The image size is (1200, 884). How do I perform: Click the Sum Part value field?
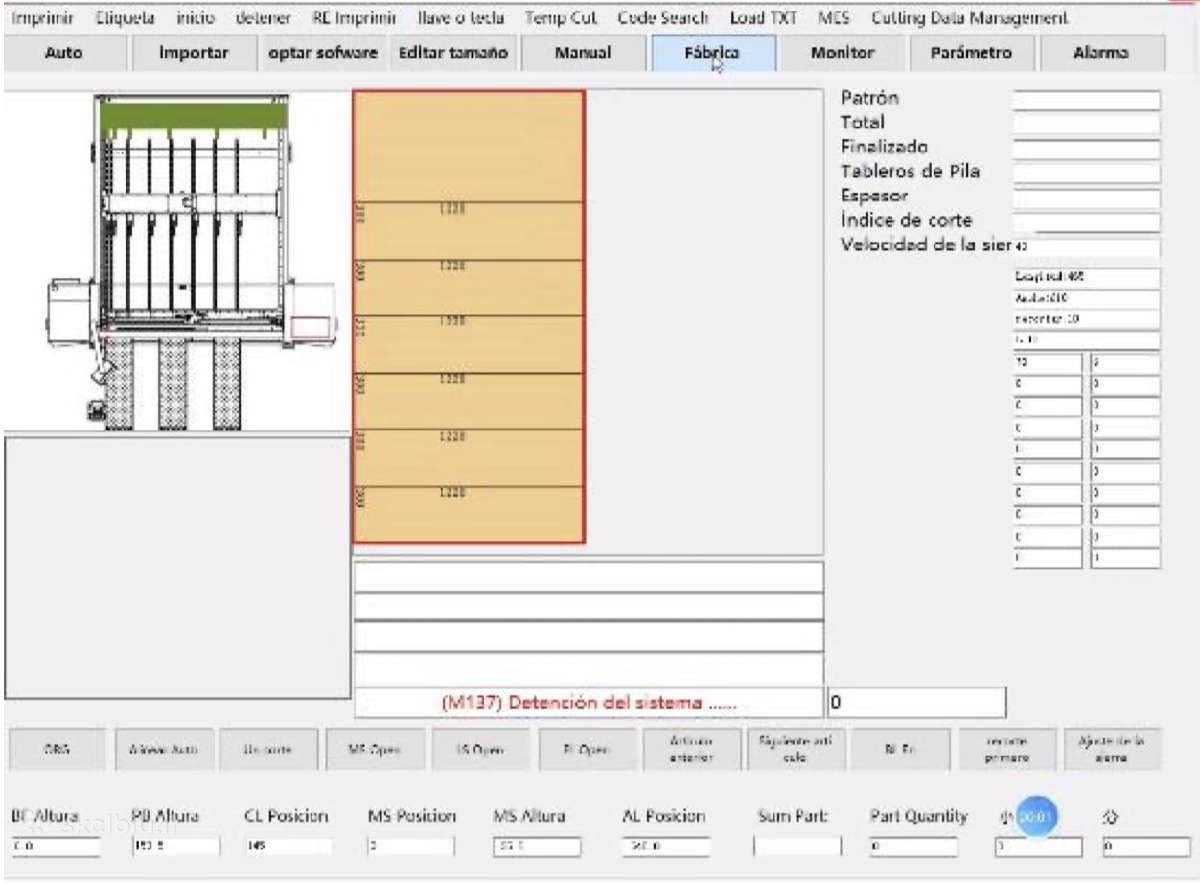[798, 847]
